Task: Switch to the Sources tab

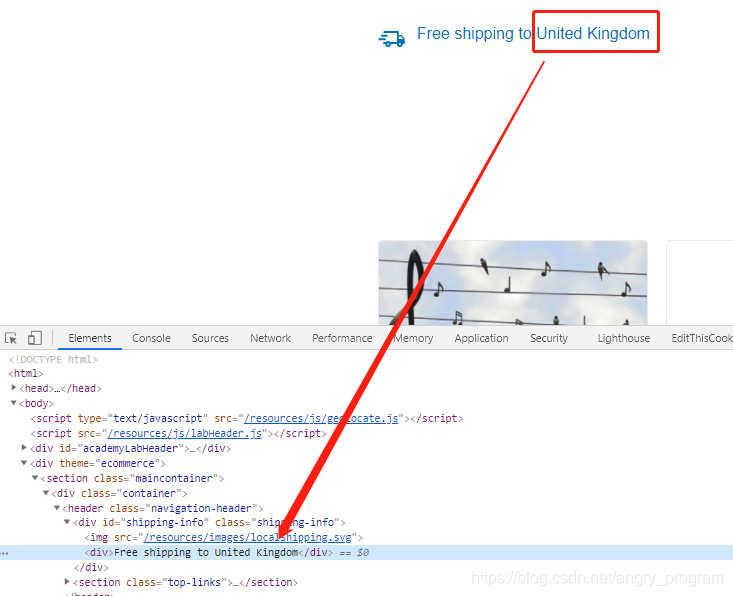Action: click(x=210, y=338)
